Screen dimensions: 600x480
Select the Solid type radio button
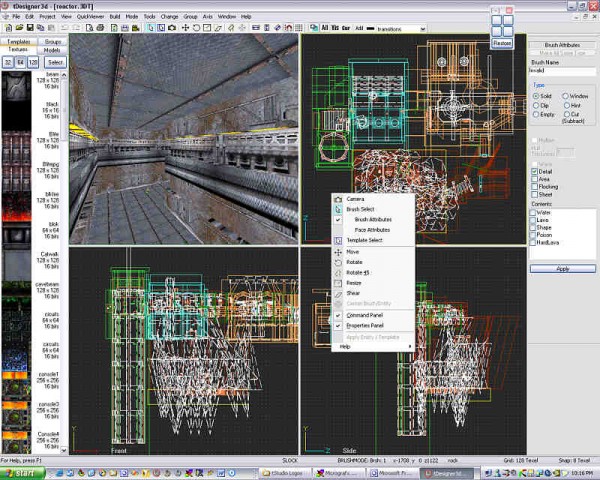tap(534, 96)
